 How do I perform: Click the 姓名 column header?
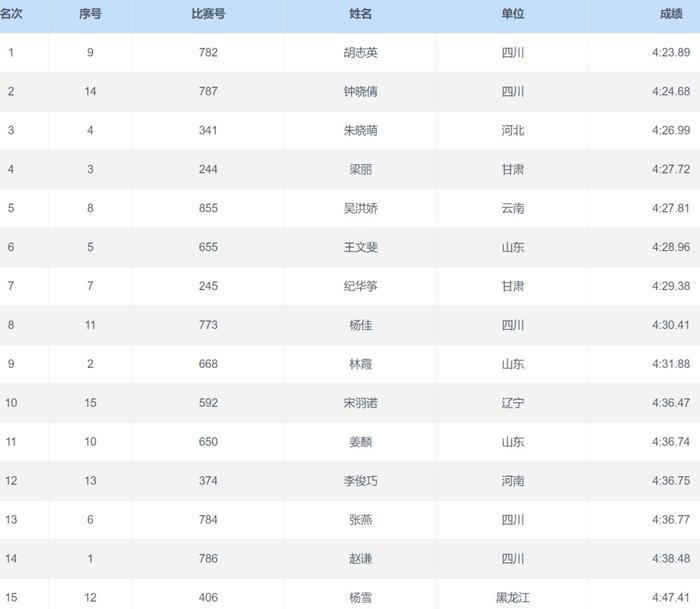pos(360,14)
